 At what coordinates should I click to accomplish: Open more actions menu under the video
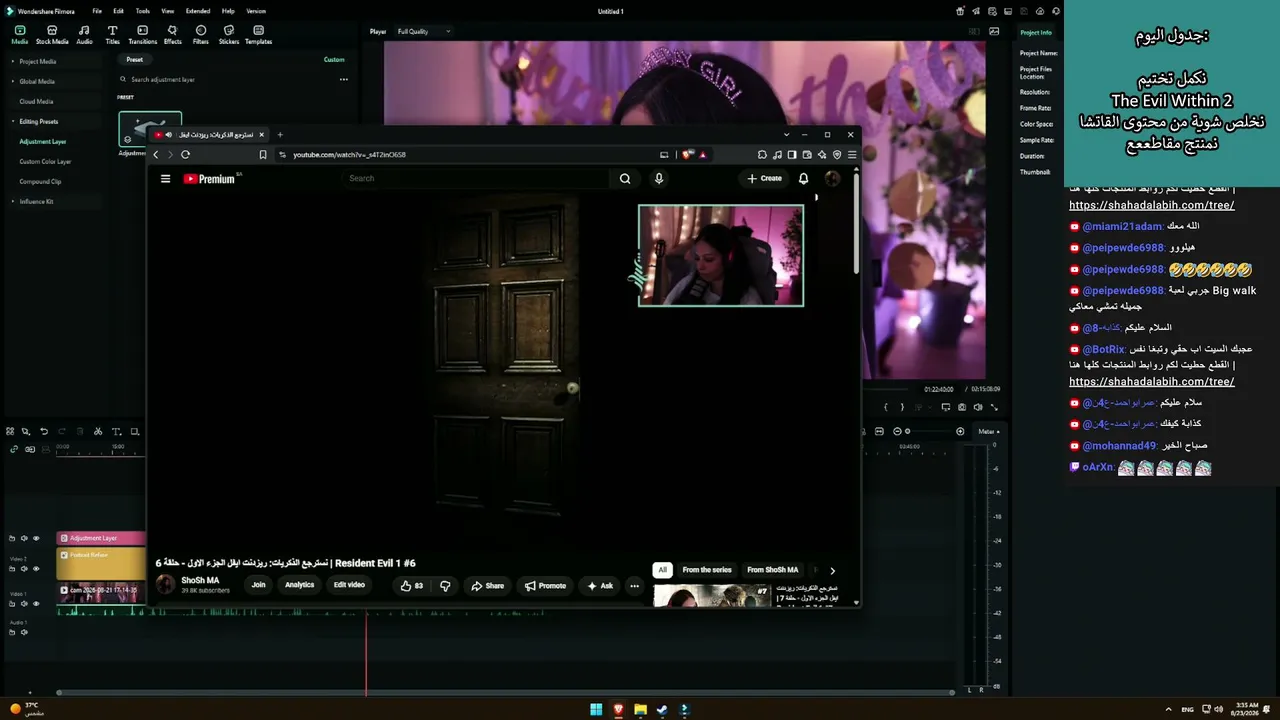[x=634, y=586]
